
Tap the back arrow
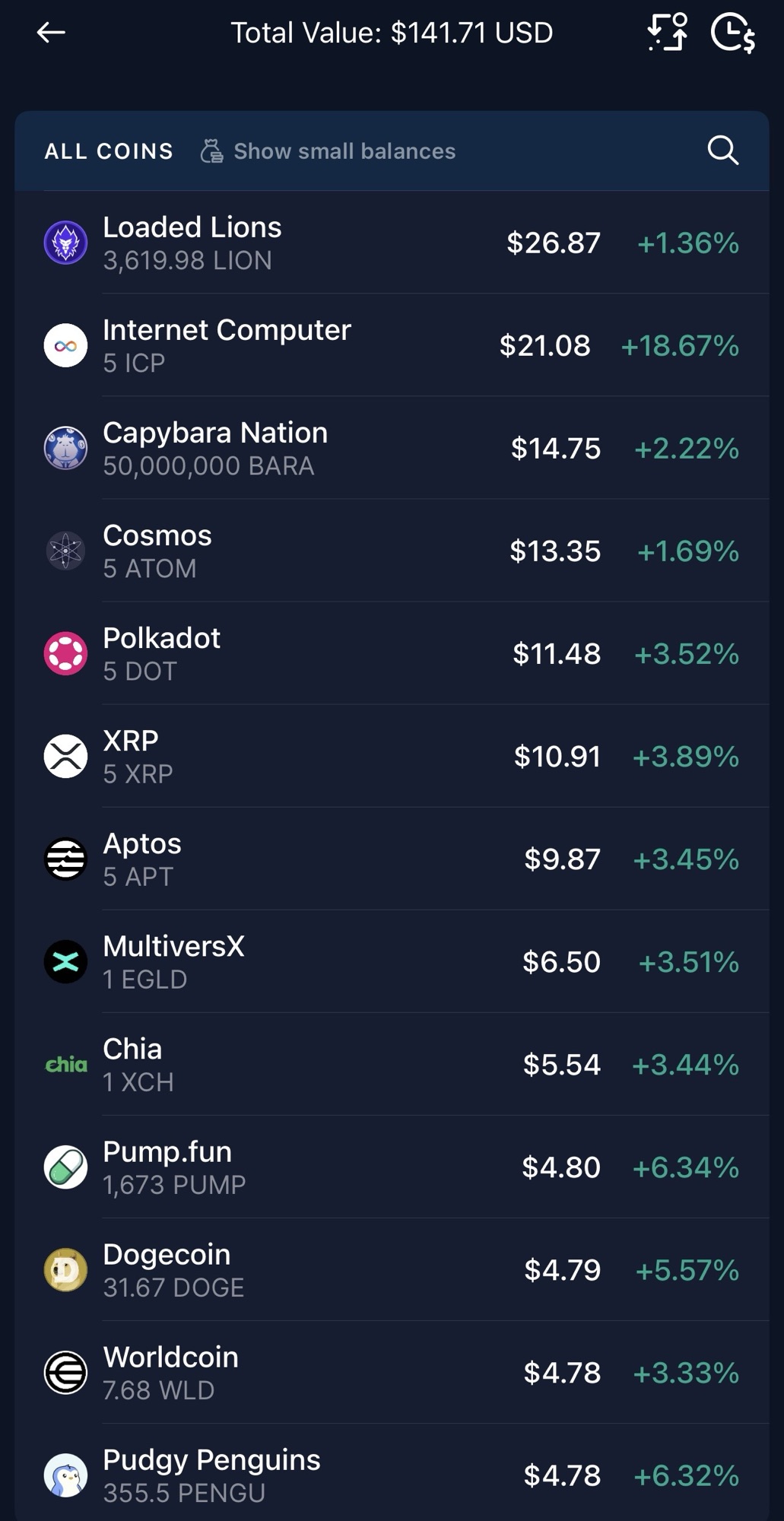pyautogui.click(x=51, y=33)
